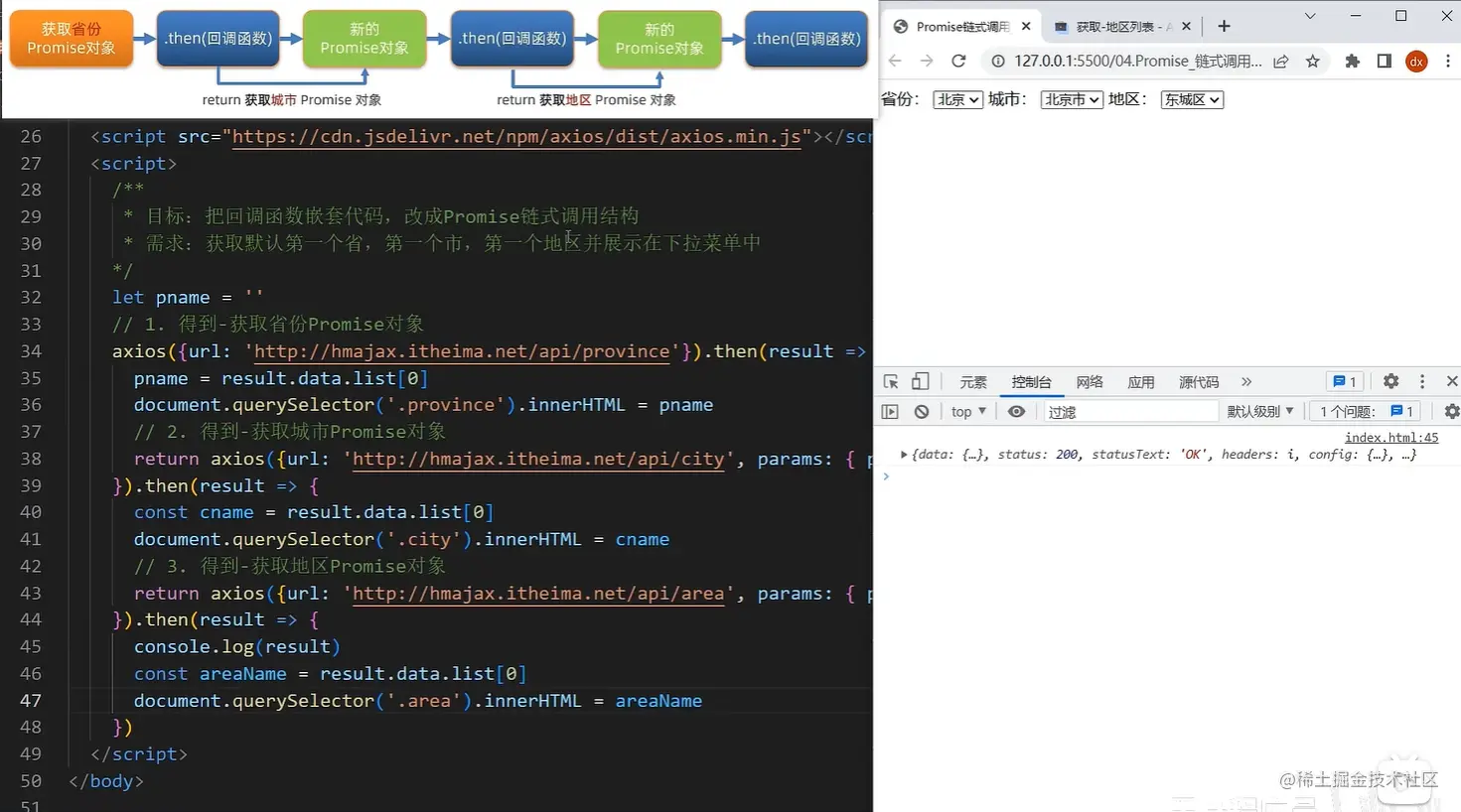The image size is (1461, 812).
Task: Click the first green 新的 Promise对象 box
Action: coord(365,39)
